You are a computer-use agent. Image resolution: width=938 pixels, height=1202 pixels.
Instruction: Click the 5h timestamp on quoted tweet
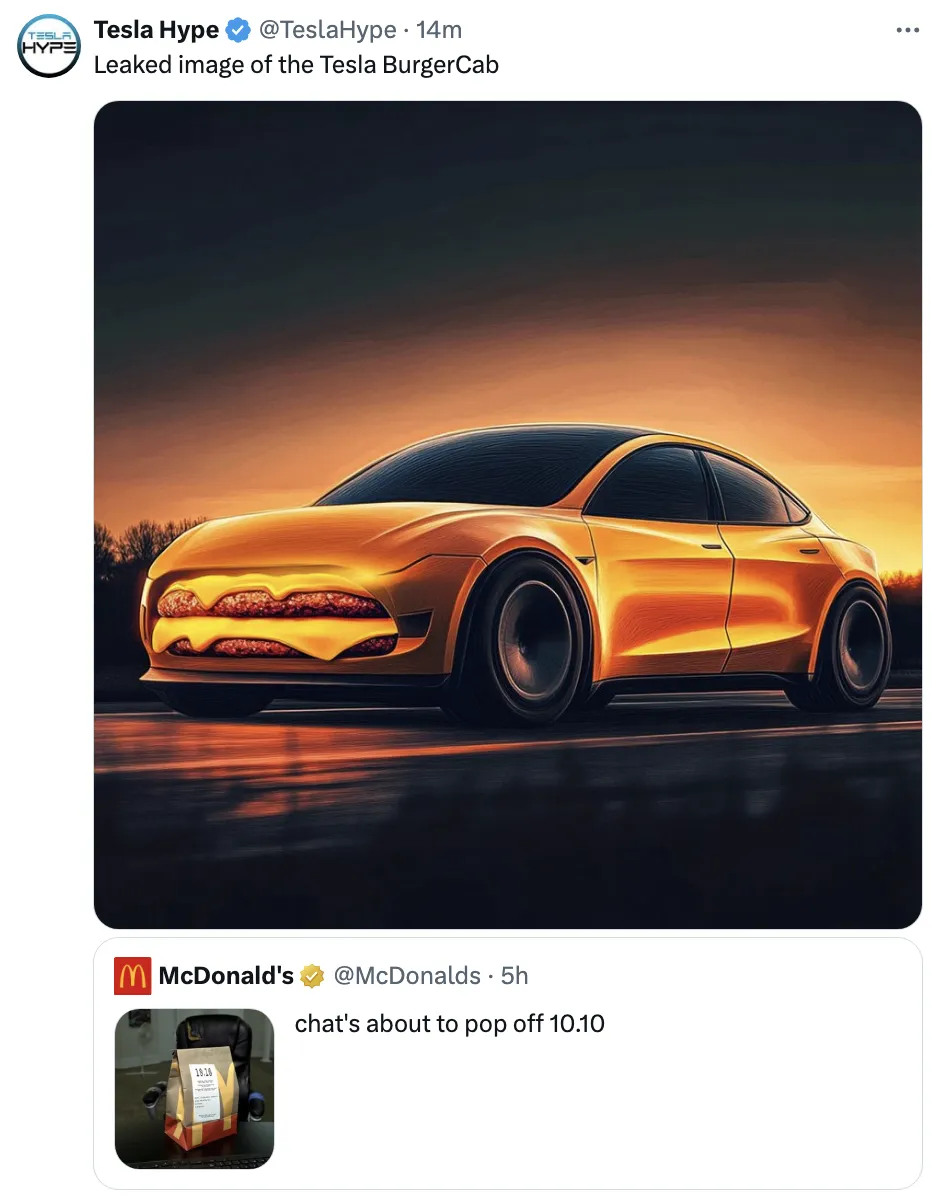pyautogui.click(x=514, y=975)
